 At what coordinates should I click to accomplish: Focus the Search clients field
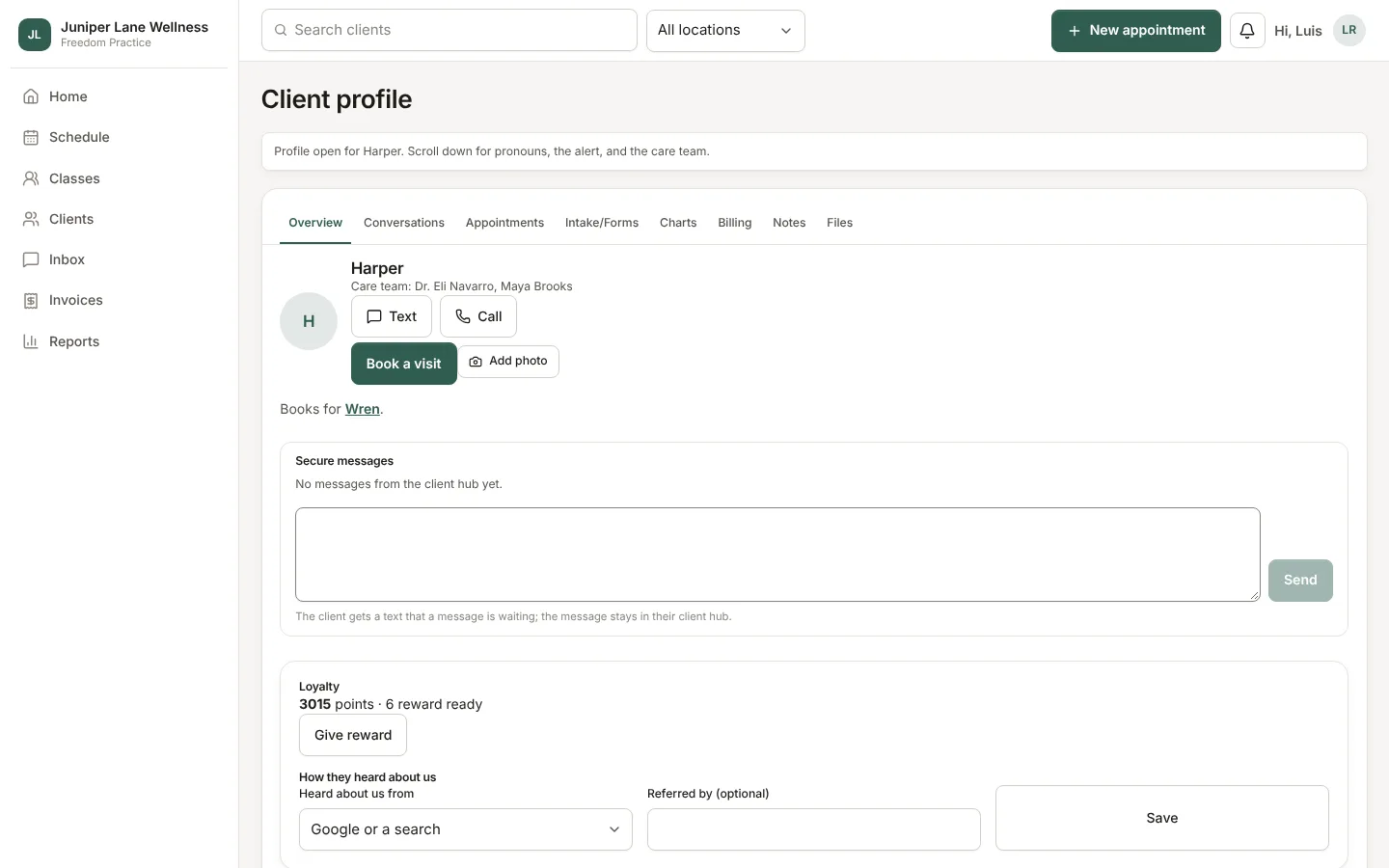tap(449, 30)
